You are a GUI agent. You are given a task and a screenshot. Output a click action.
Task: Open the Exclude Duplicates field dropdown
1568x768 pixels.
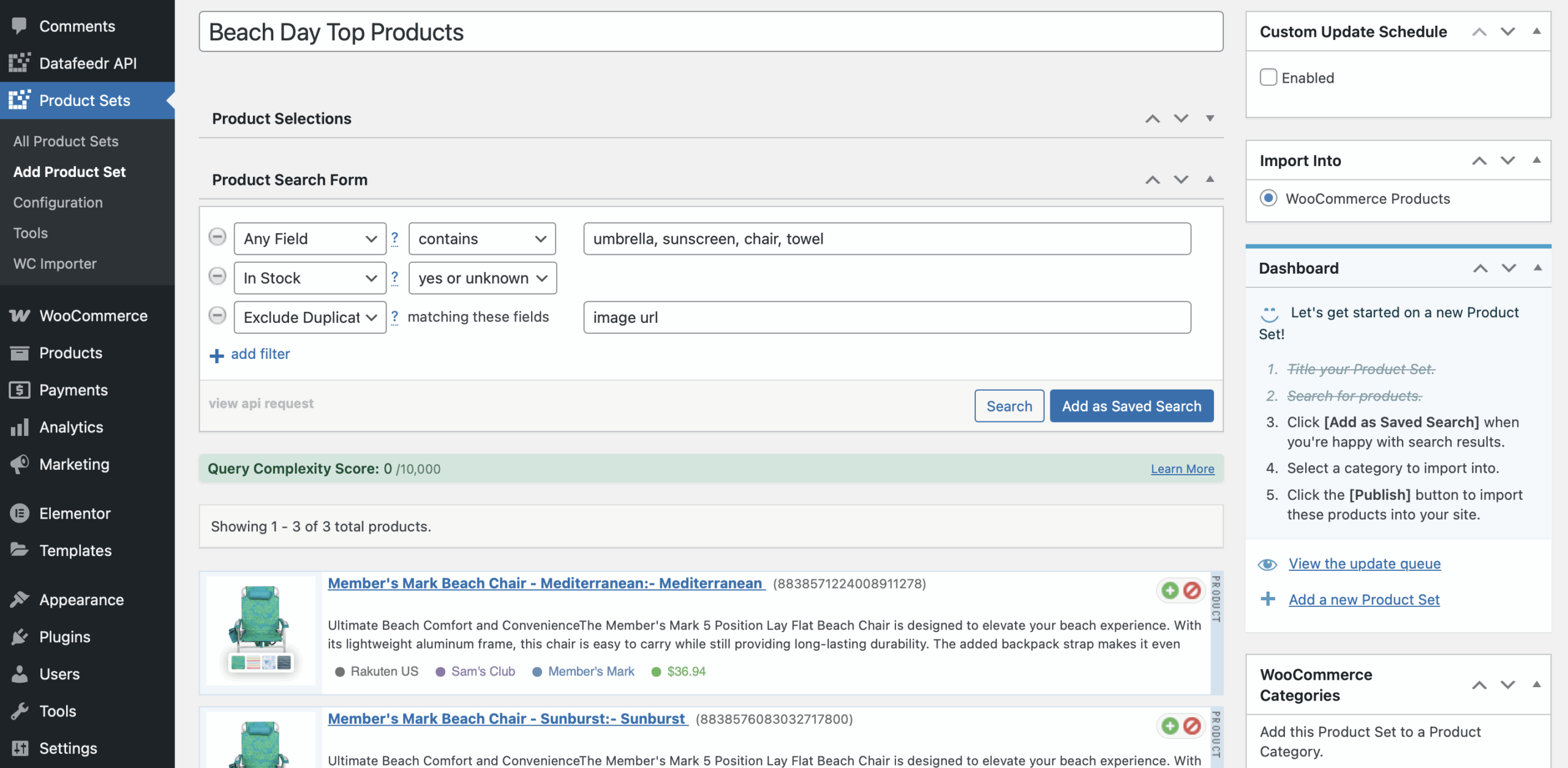tap(310, 317)
